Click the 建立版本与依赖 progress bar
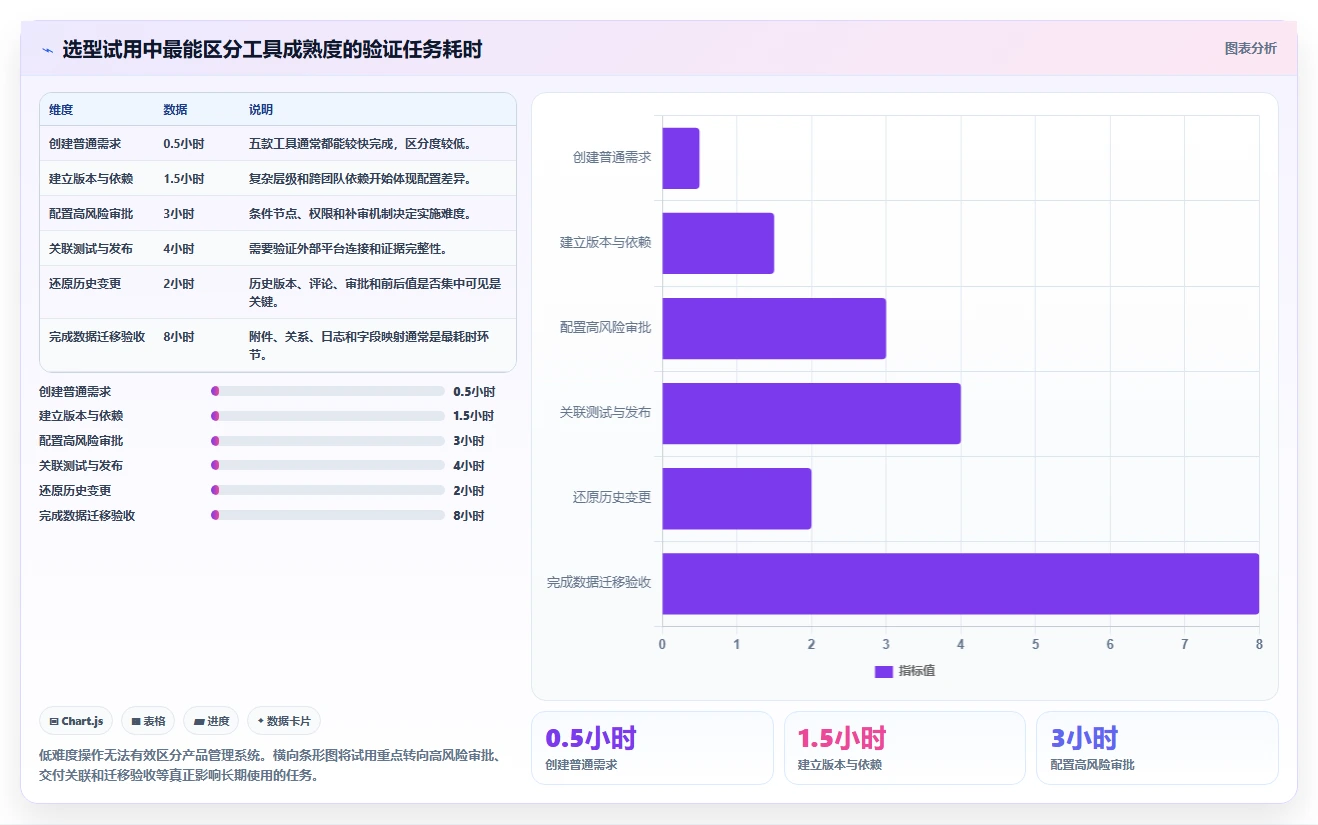 (x=328, y=416)
